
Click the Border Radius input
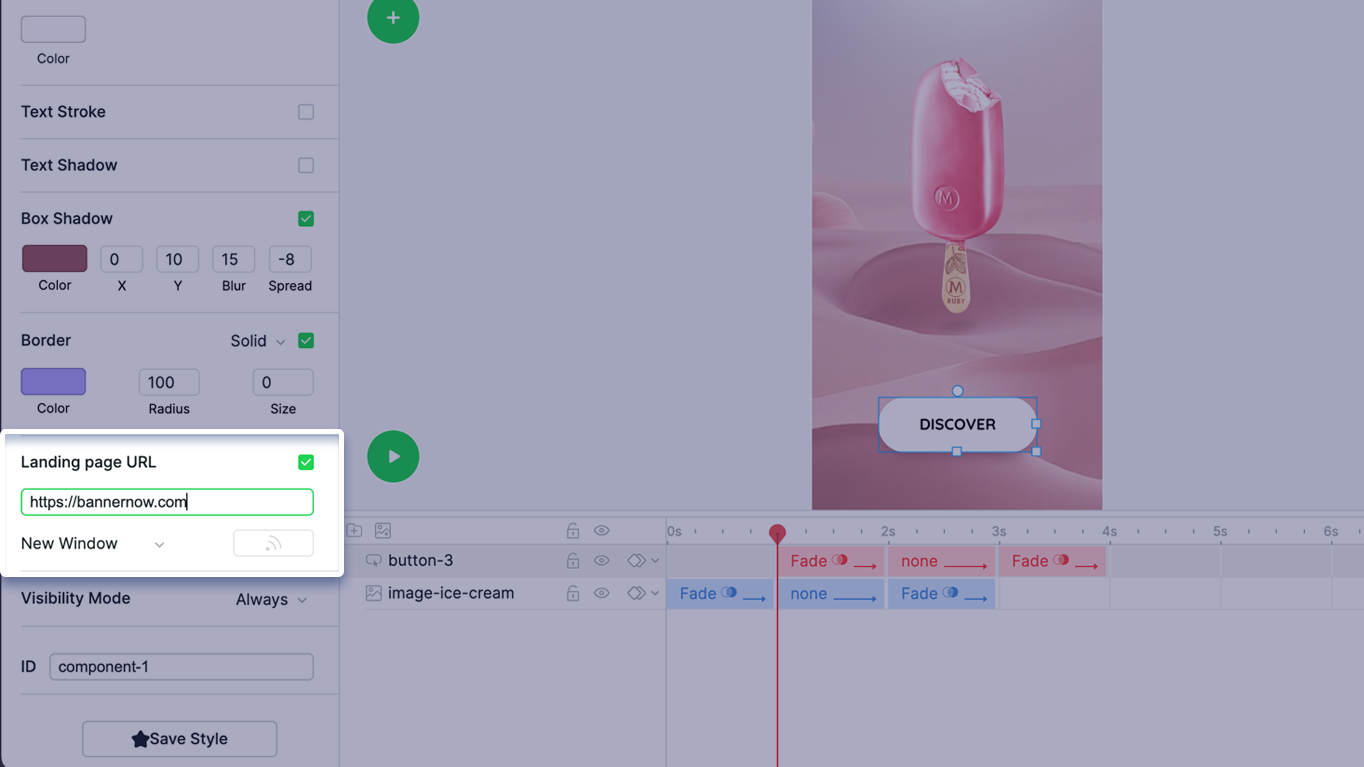pyautogui.click(x=169, y=382)
